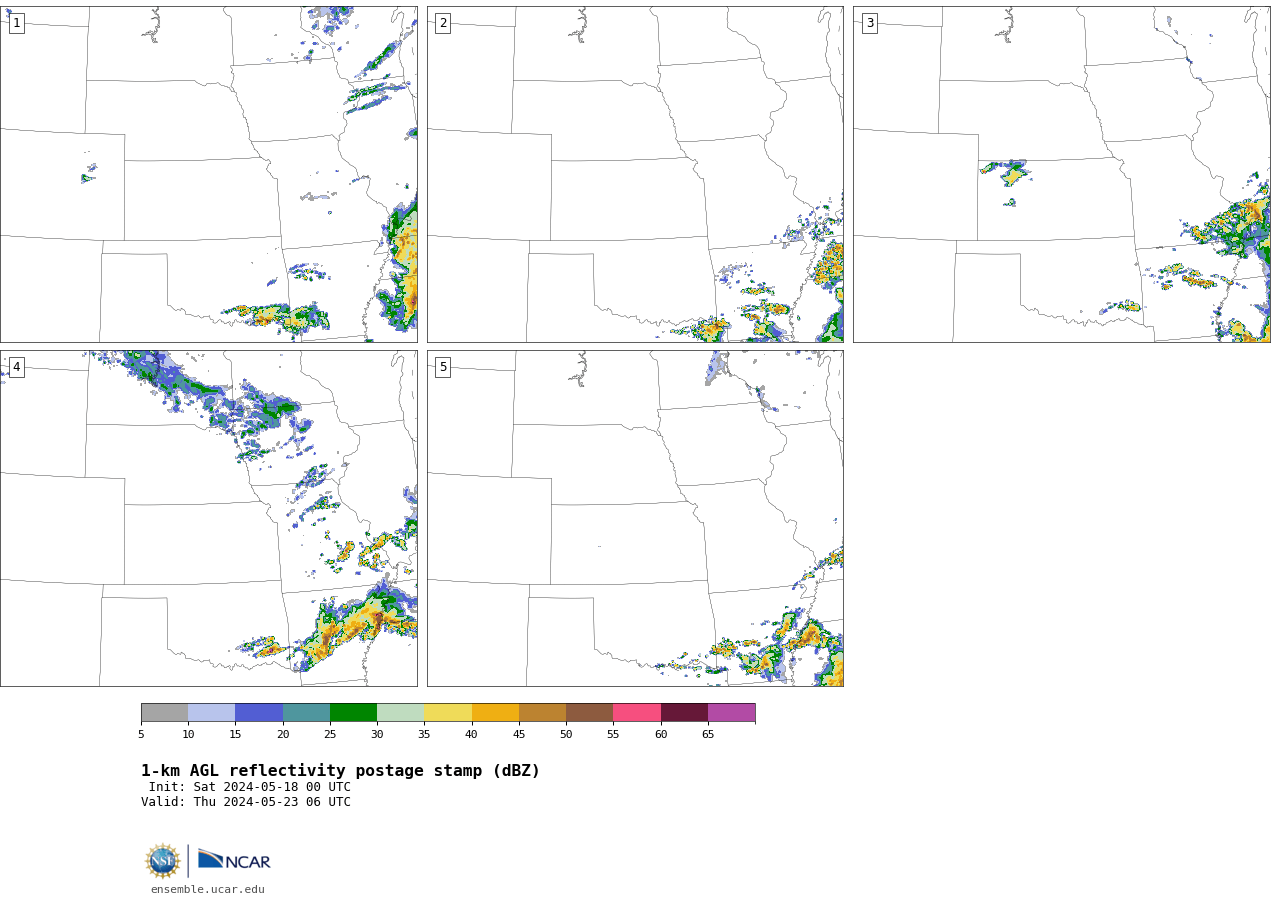
Task: Click the Valid: Thu 2024-05-23 06 UTC text
Action: click(246, 802)
